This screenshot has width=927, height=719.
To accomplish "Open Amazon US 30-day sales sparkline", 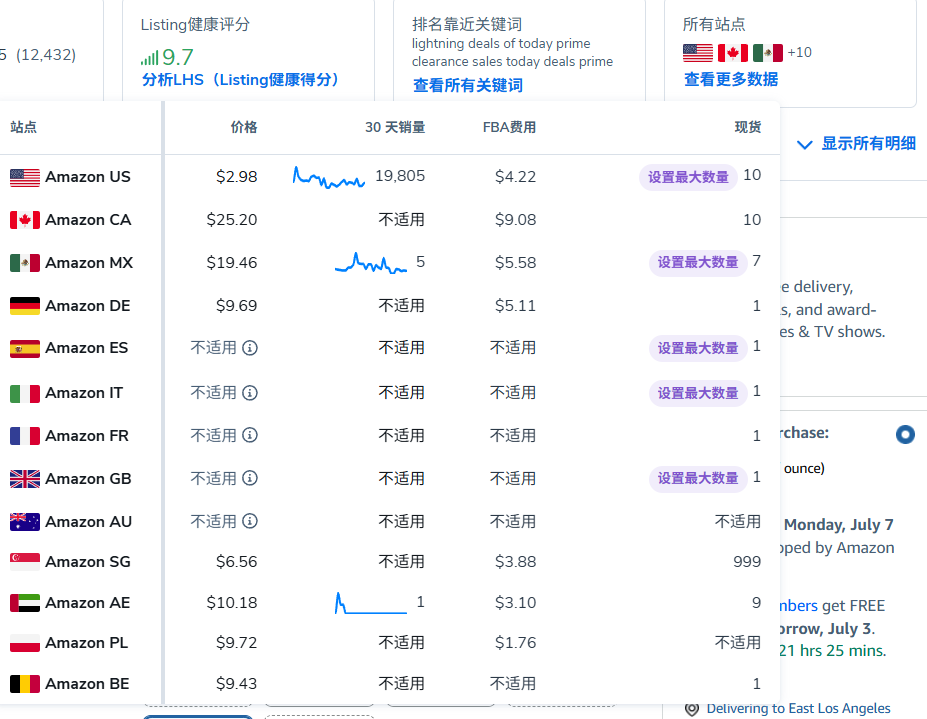I will click(329, 177).
